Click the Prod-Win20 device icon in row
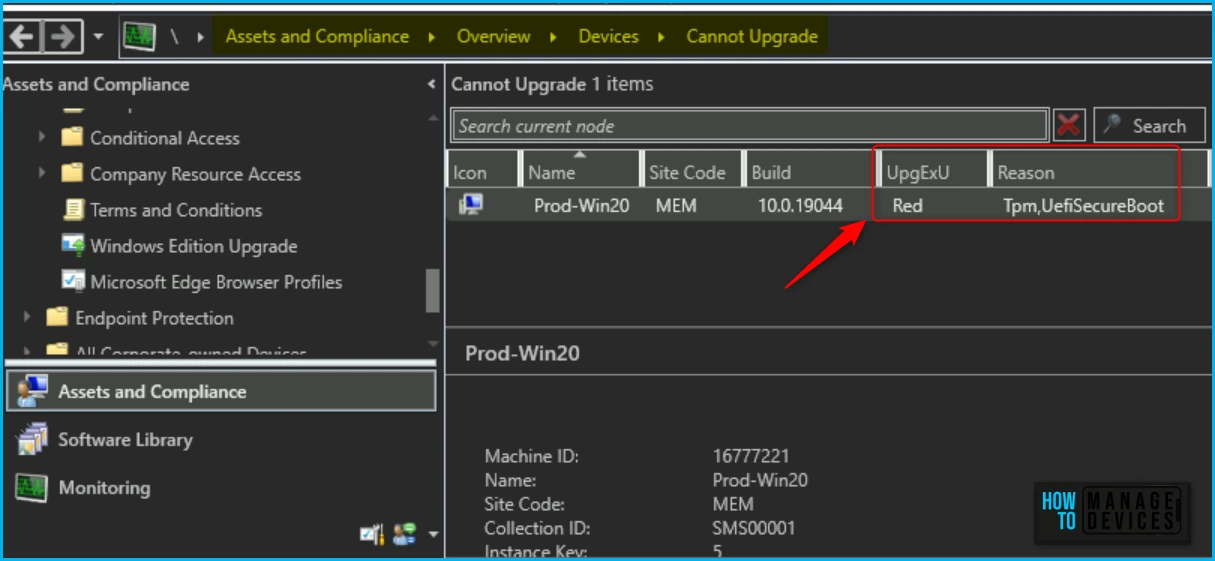The width and height of the screenshot is (1215, 561). point(469,205)
